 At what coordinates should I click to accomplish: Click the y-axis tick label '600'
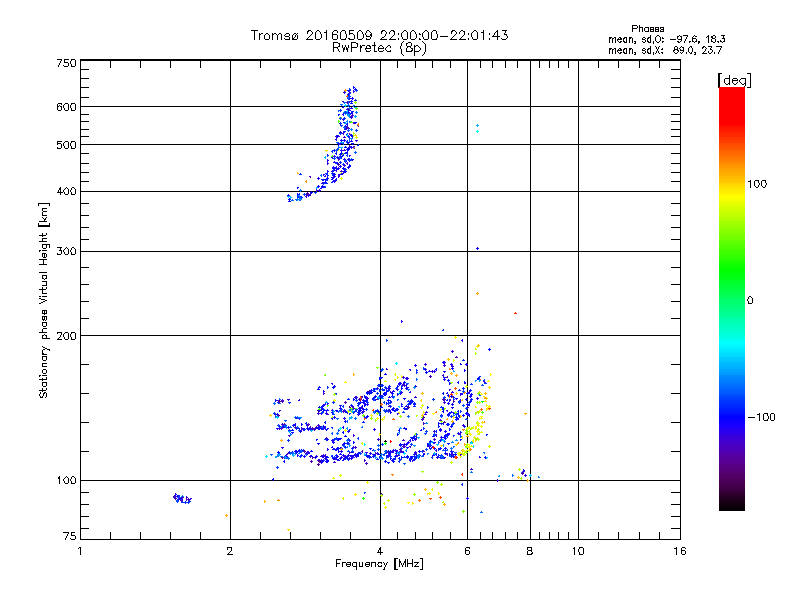point(66,107)
